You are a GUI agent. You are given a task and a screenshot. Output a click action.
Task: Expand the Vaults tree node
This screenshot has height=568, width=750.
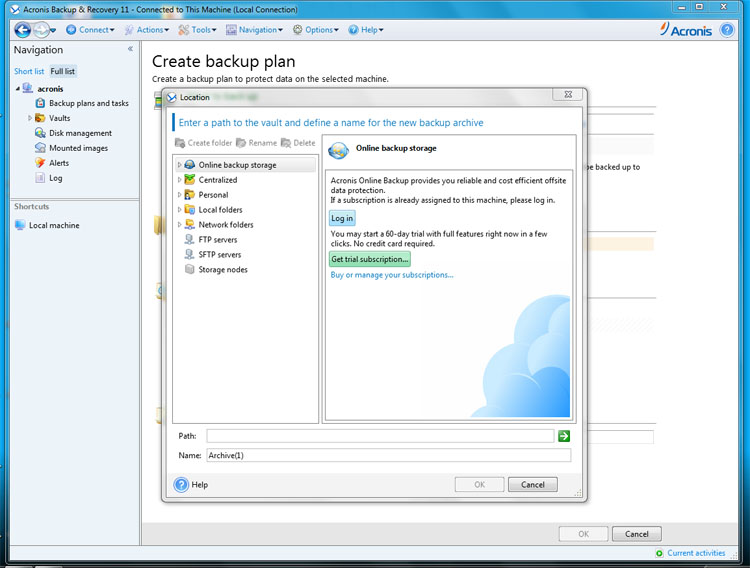[x=30, y=118]
